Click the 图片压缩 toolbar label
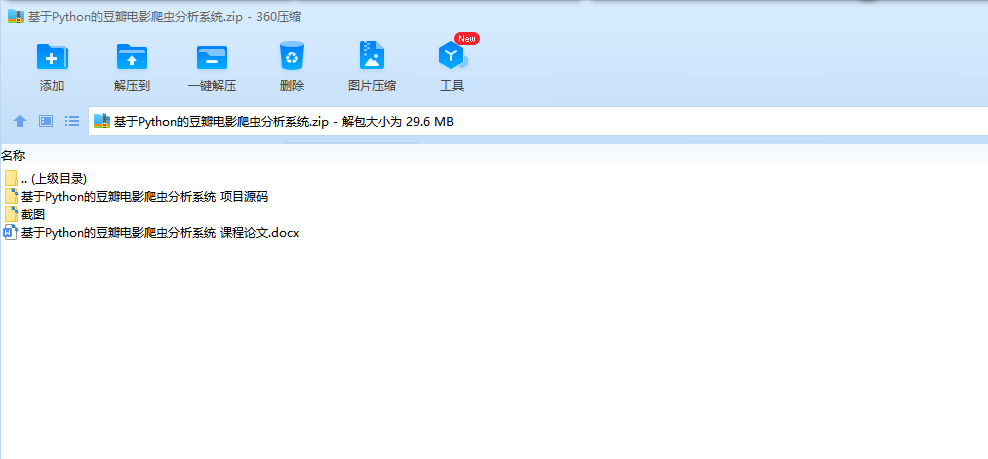Viewport: 988px width, 459px height. [372, 86]
